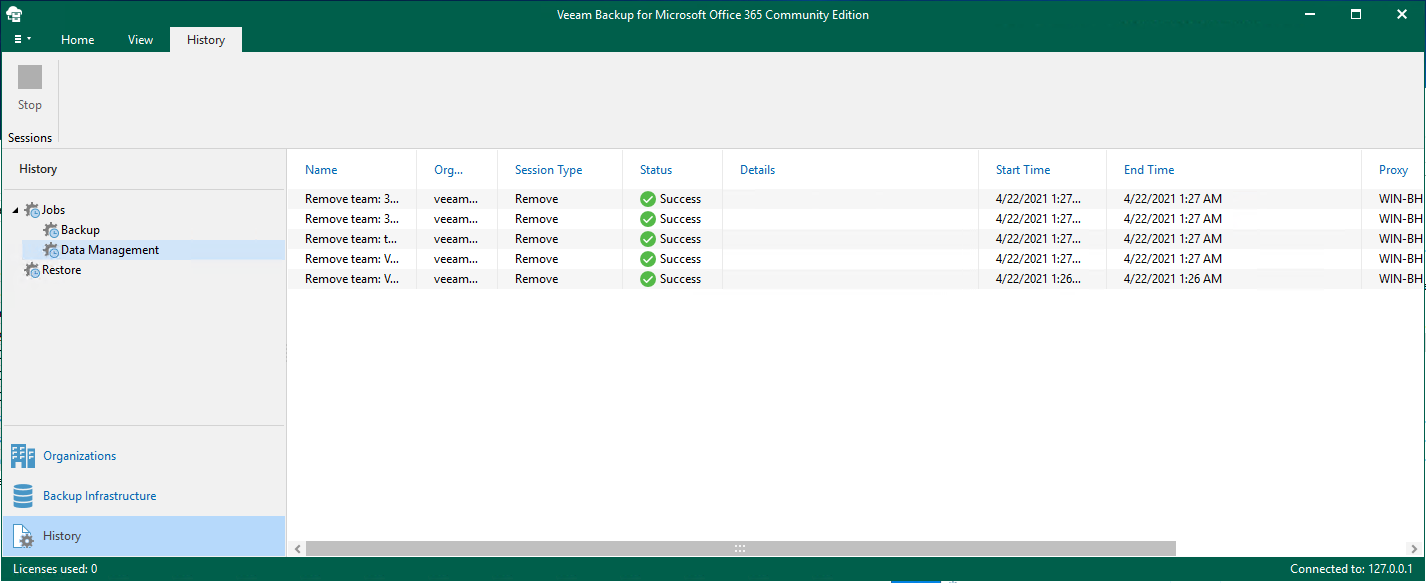Sort by the Proxy column header
1426x583 pixels.
tap(1393, 170)
